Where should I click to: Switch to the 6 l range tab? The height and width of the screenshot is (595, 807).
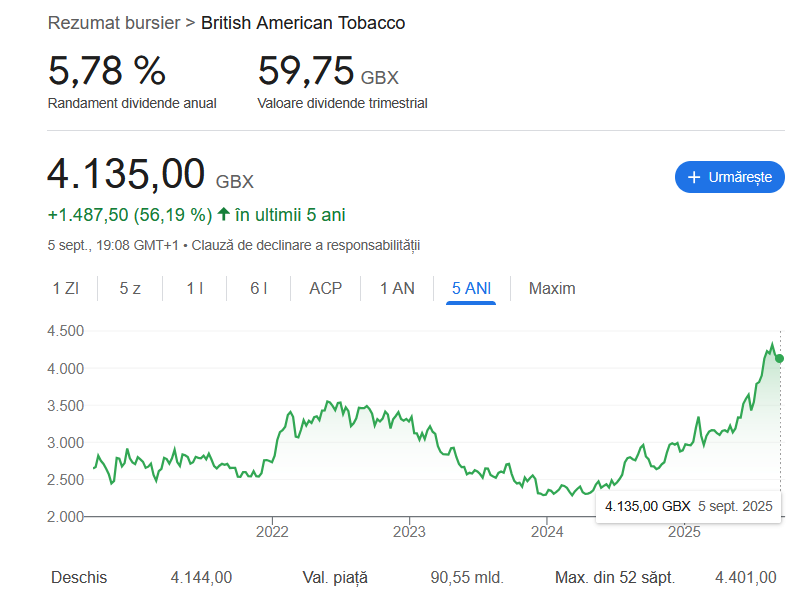pyautogui.click(x=259, y=288)
